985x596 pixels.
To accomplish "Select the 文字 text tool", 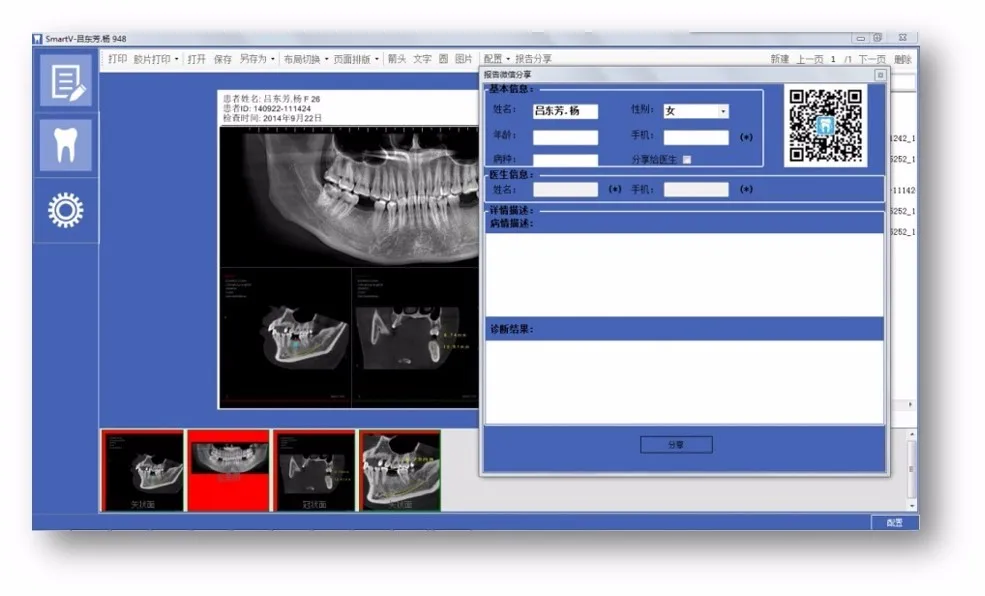I will (x=422, y=60).
